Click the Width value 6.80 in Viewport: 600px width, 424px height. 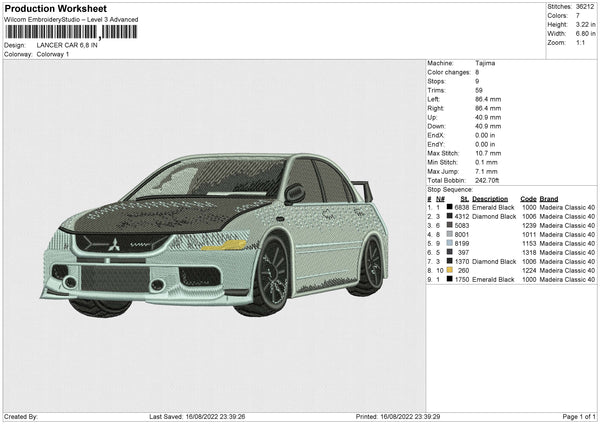[586, 34]
